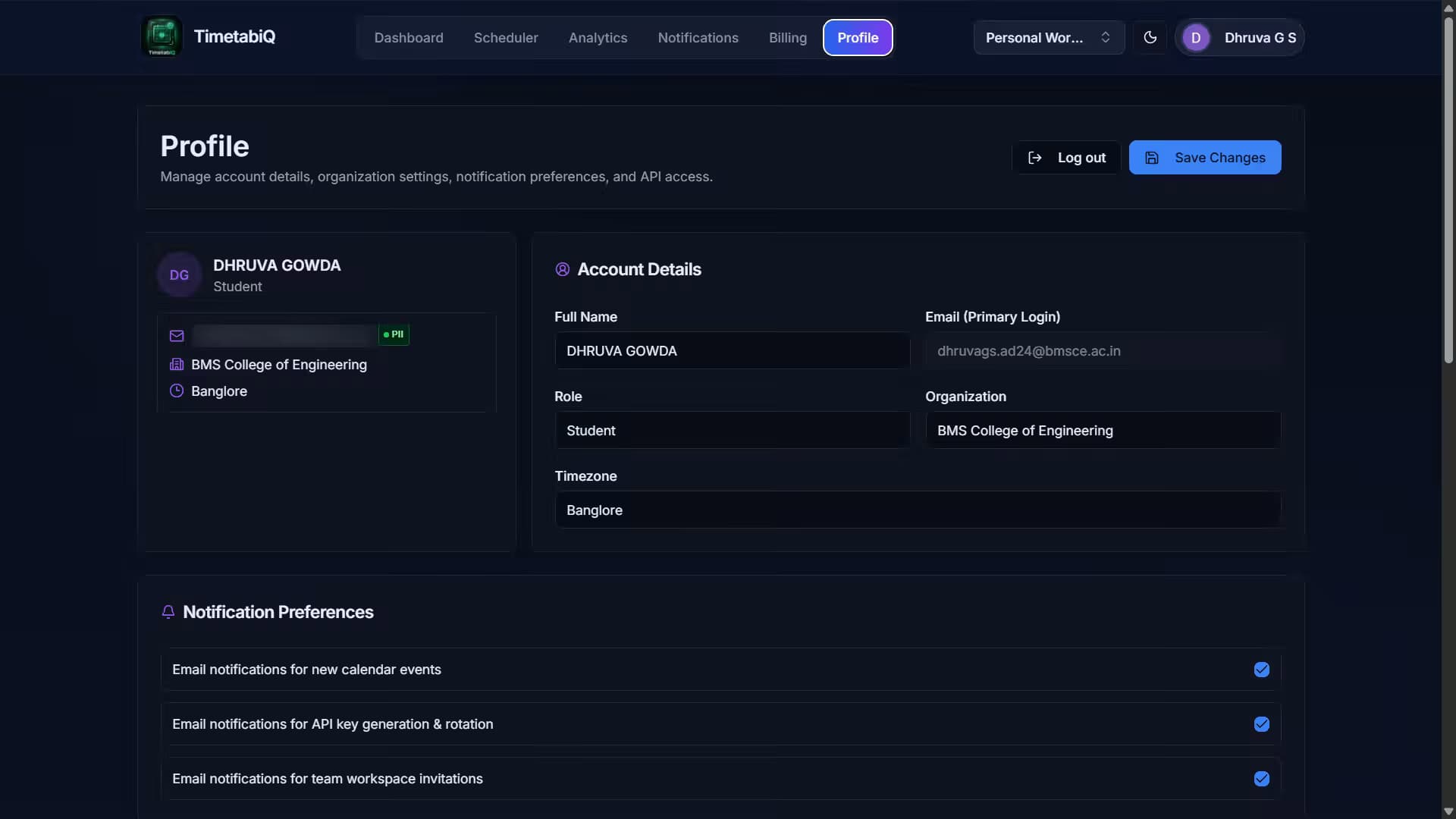Click the DHRUVA GOWDA name in profile card
This screenshot has height=819, width=1456.
point(277,265)
